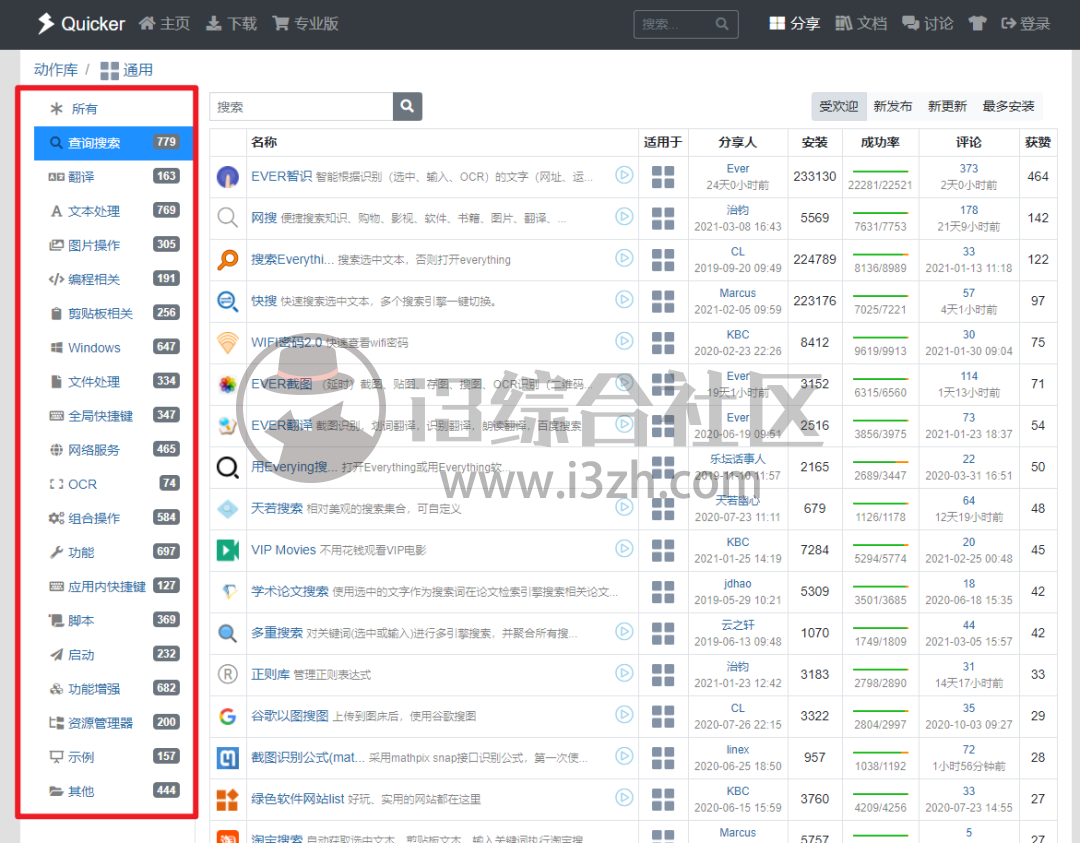The height and width of the screenshot is (843, 1080).
Task: Click the 登录 login link
Action: pos(1026,24)
